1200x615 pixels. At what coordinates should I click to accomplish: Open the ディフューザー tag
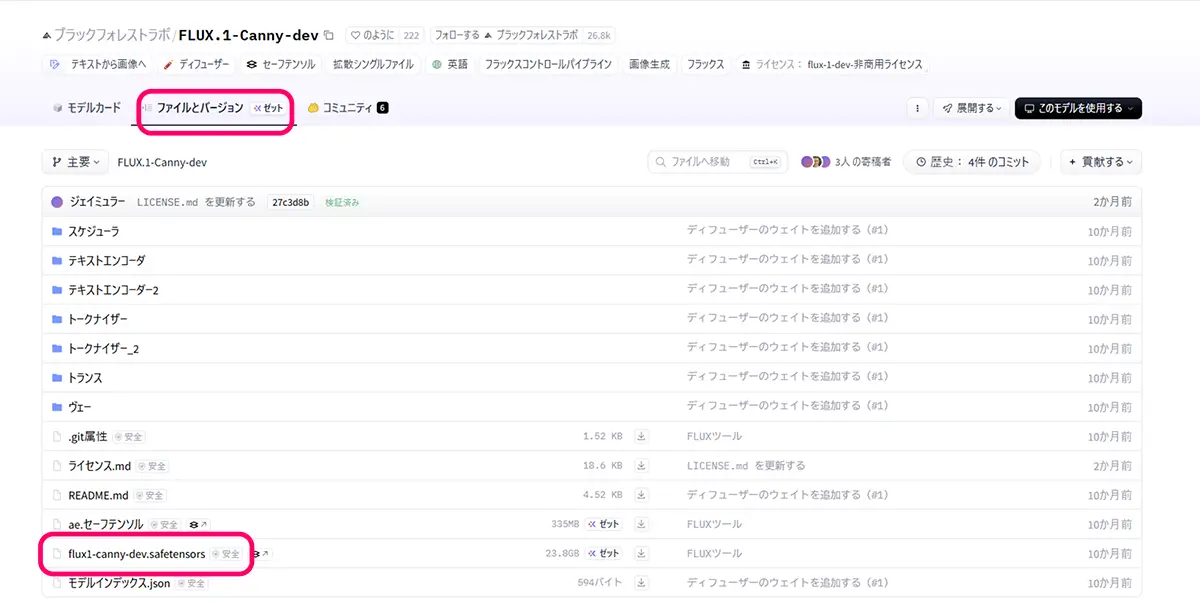pos(197,64)
